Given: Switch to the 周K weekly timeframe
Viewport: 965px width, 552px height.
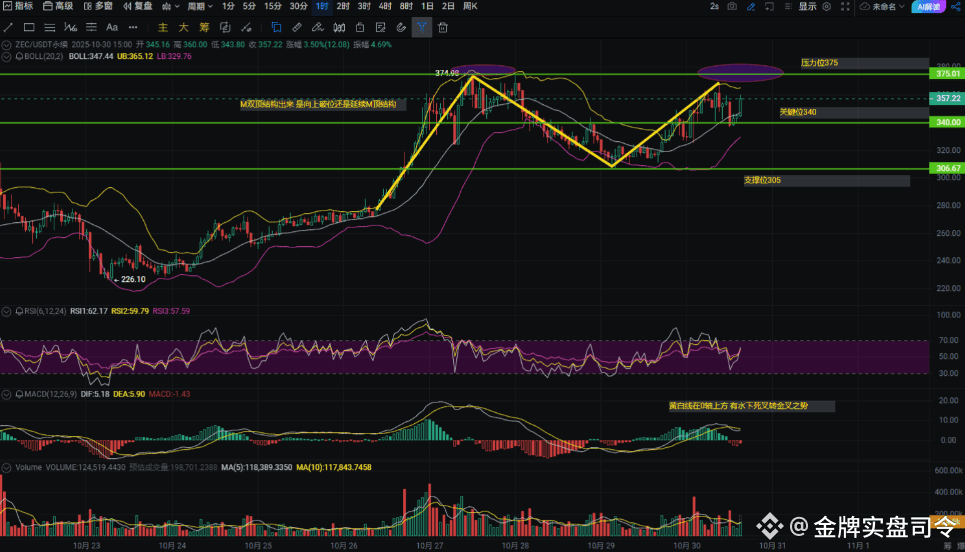Looking at the screenshot, I should pos(470,6).
